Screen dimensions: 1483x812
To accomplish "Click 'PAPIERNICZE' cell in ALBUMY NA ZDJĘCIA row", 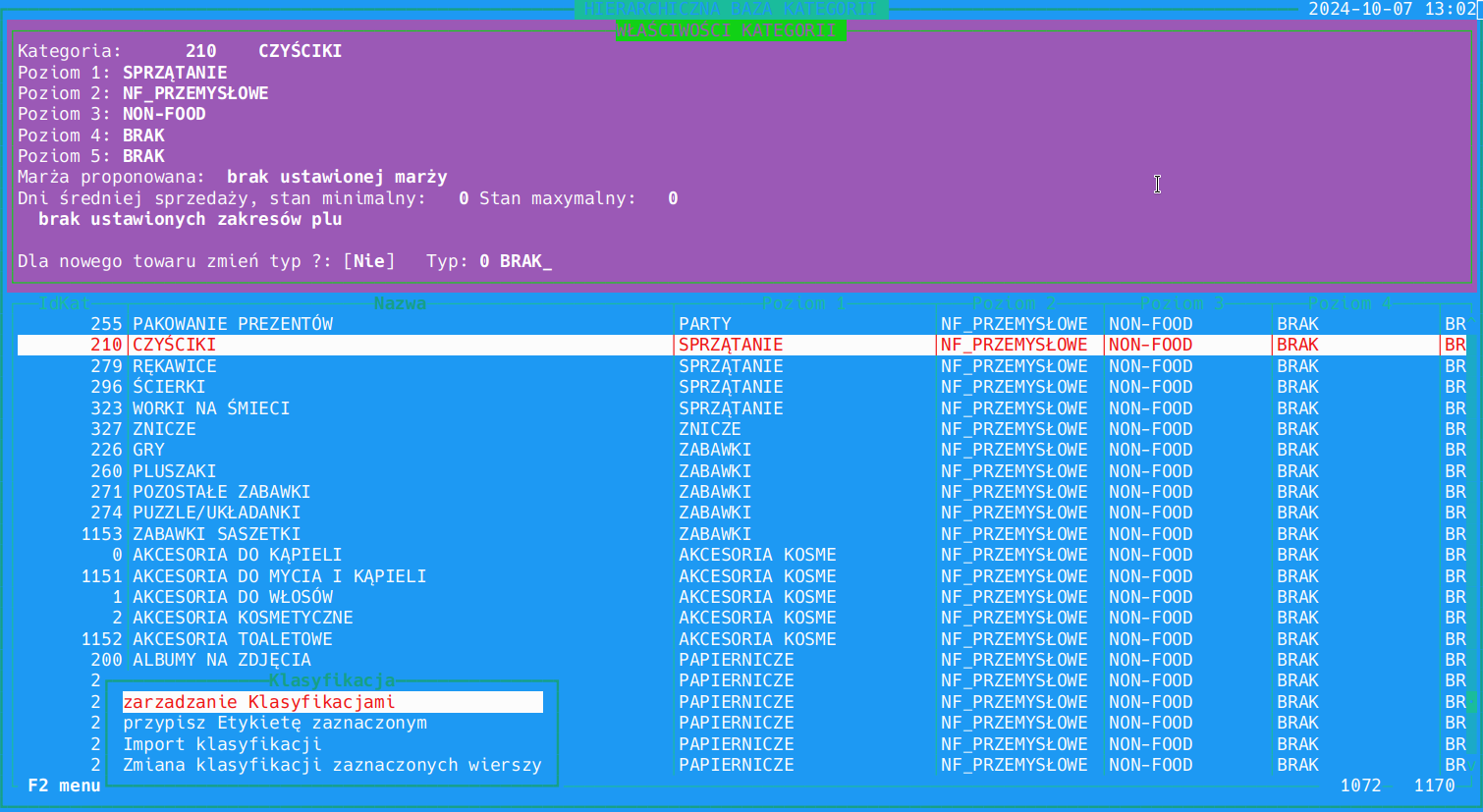I will point(737,660).
